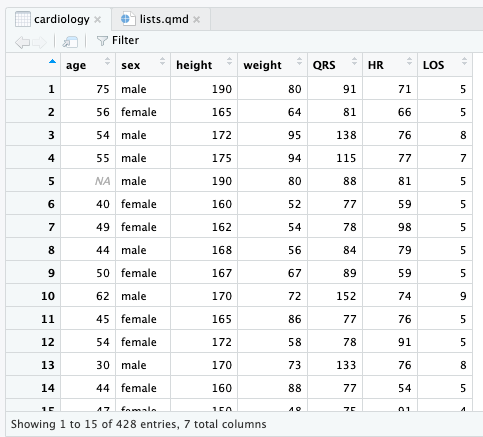Click the row index sort arrow
The height and width of the screenshot is (437, 483).
click(52, 61)
